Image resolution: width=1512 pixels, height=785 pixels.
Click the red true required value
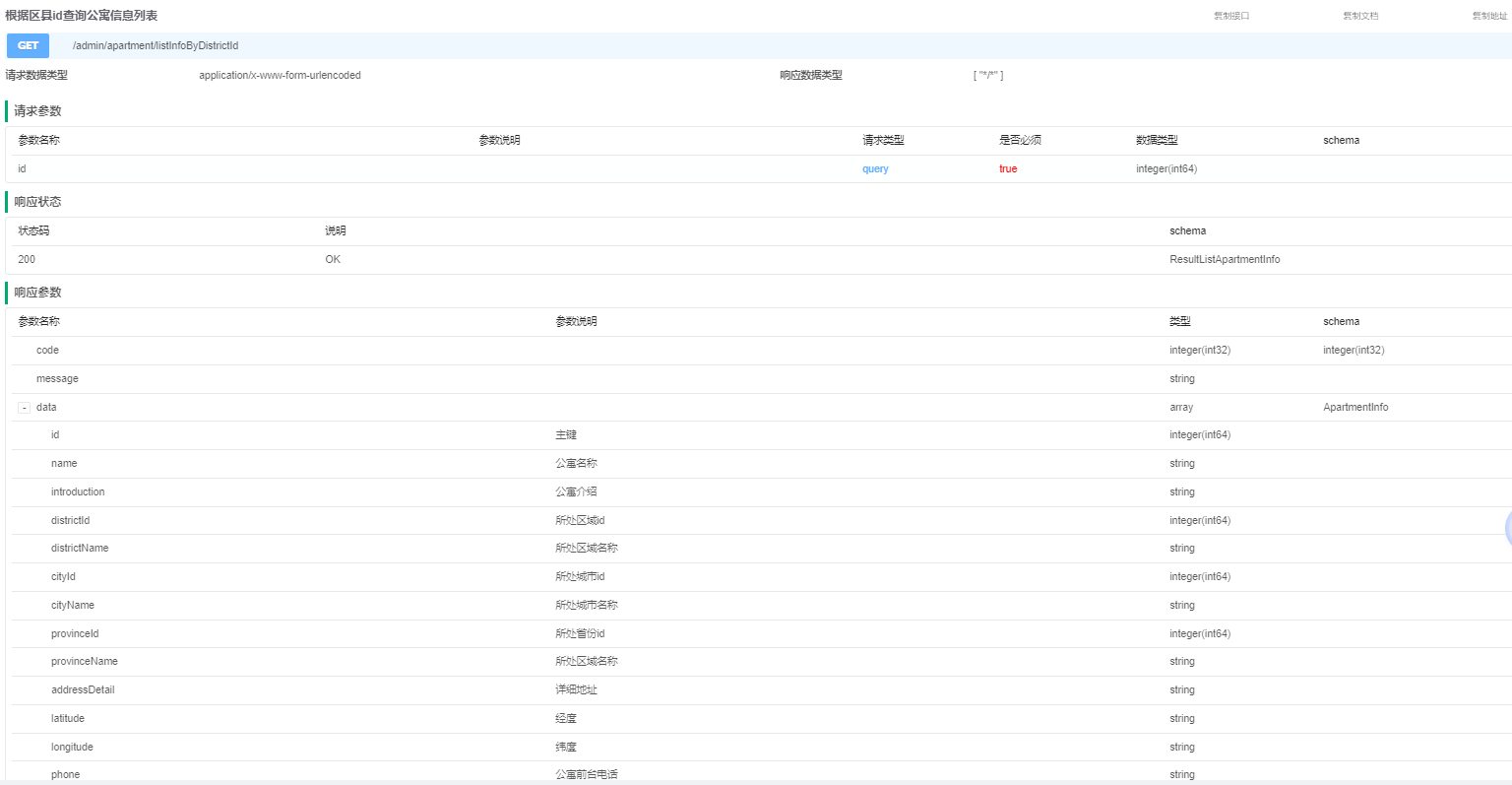(x=1008, y=169)
